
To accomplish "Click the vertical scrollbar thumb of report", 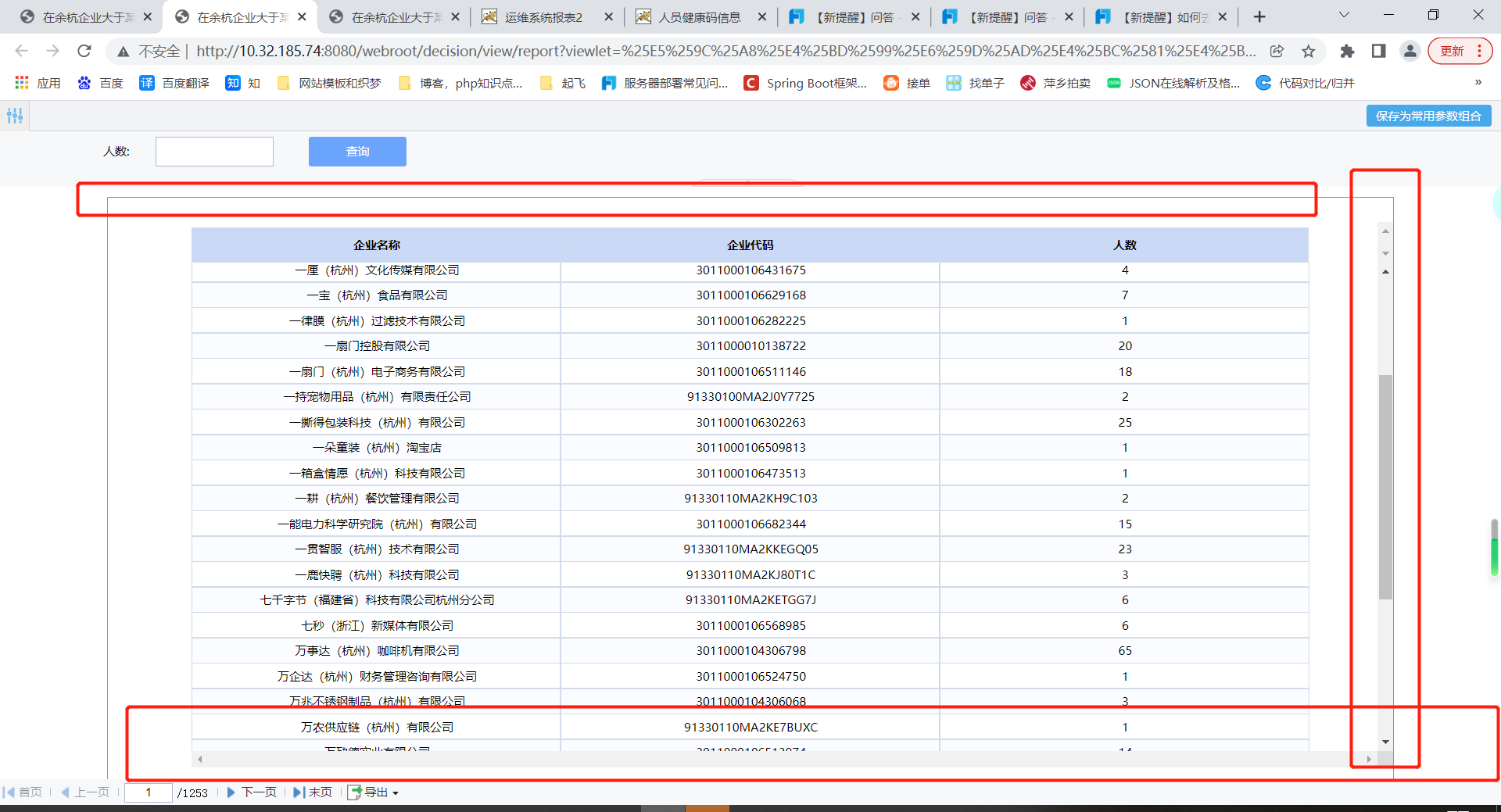I will tap(1385, 487).
